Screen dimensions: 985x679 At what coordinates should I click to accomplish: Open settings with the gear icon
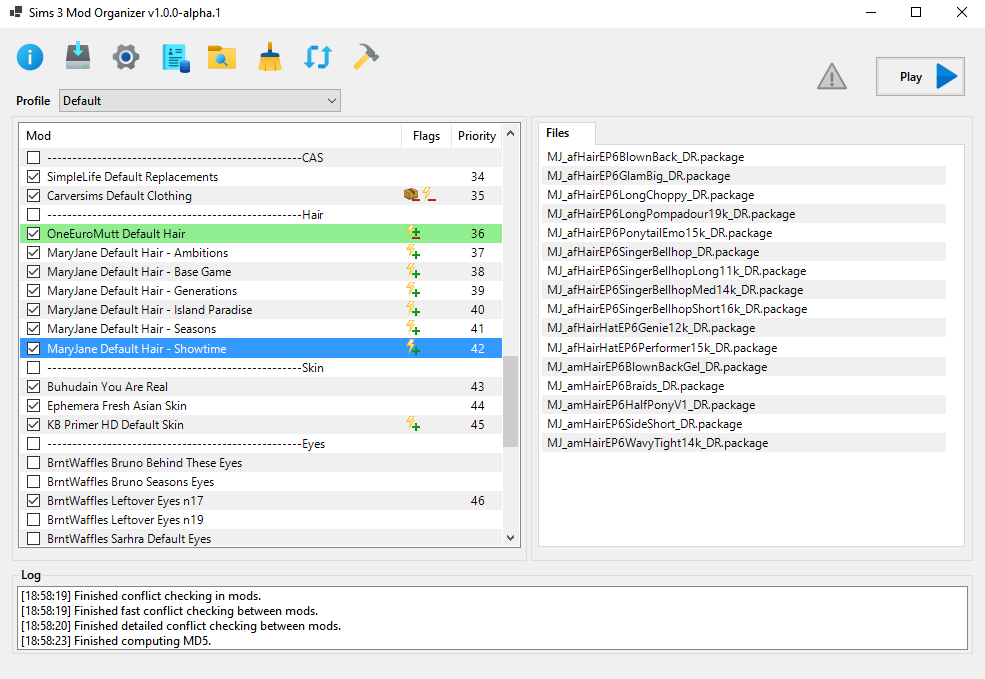pyautogui.click(x=126, y=57)
